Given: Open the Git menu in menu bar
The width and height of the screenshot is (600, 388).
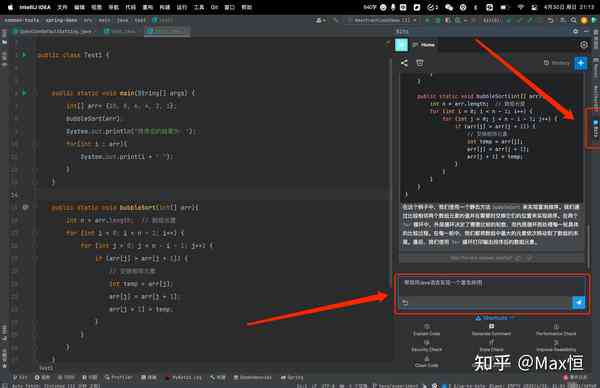Looking at the screenshot, I should pos(214,7).
